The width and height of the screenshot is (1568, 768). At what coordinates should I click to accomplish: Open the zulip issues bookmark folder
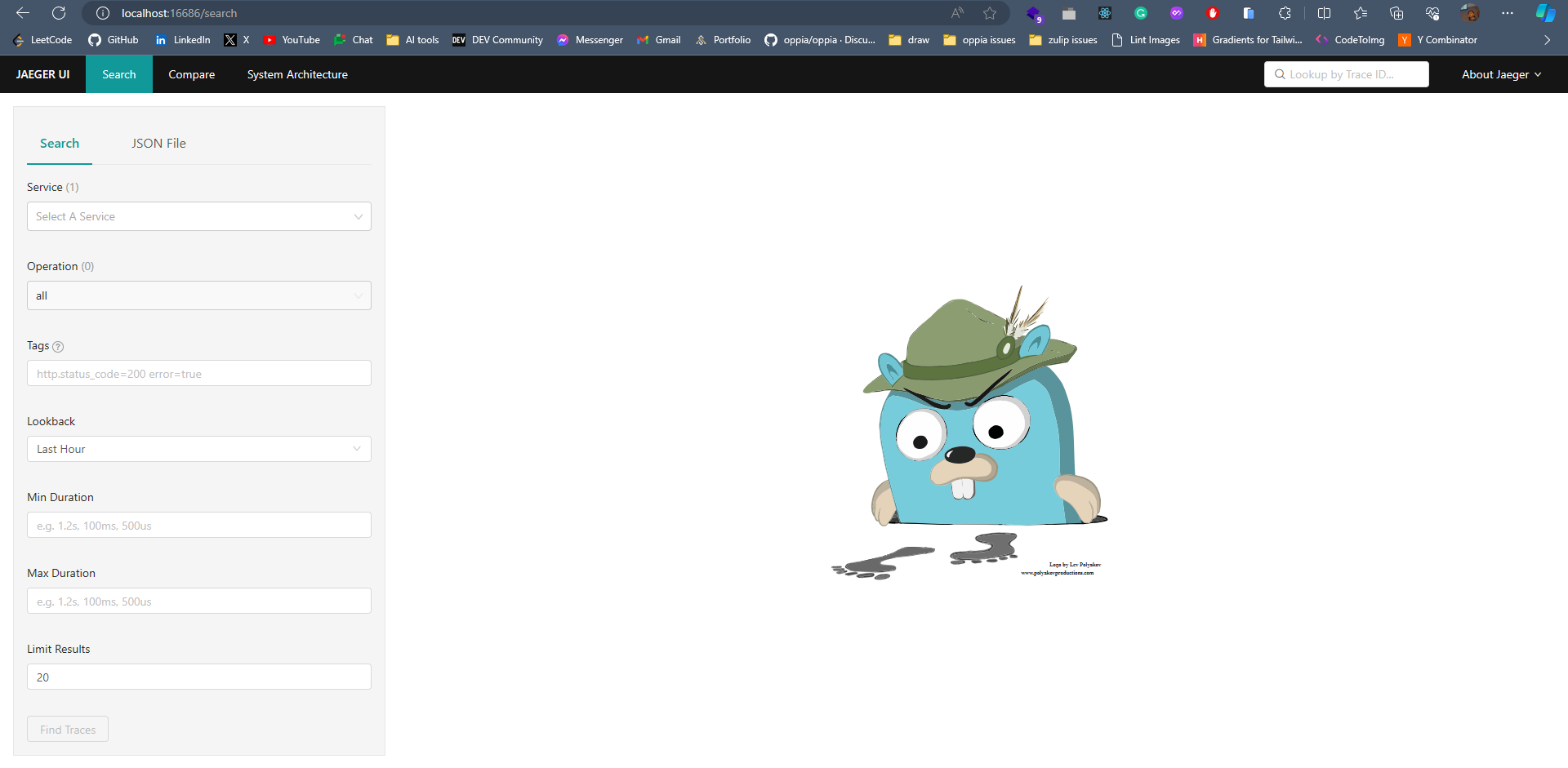(1063, 40)
